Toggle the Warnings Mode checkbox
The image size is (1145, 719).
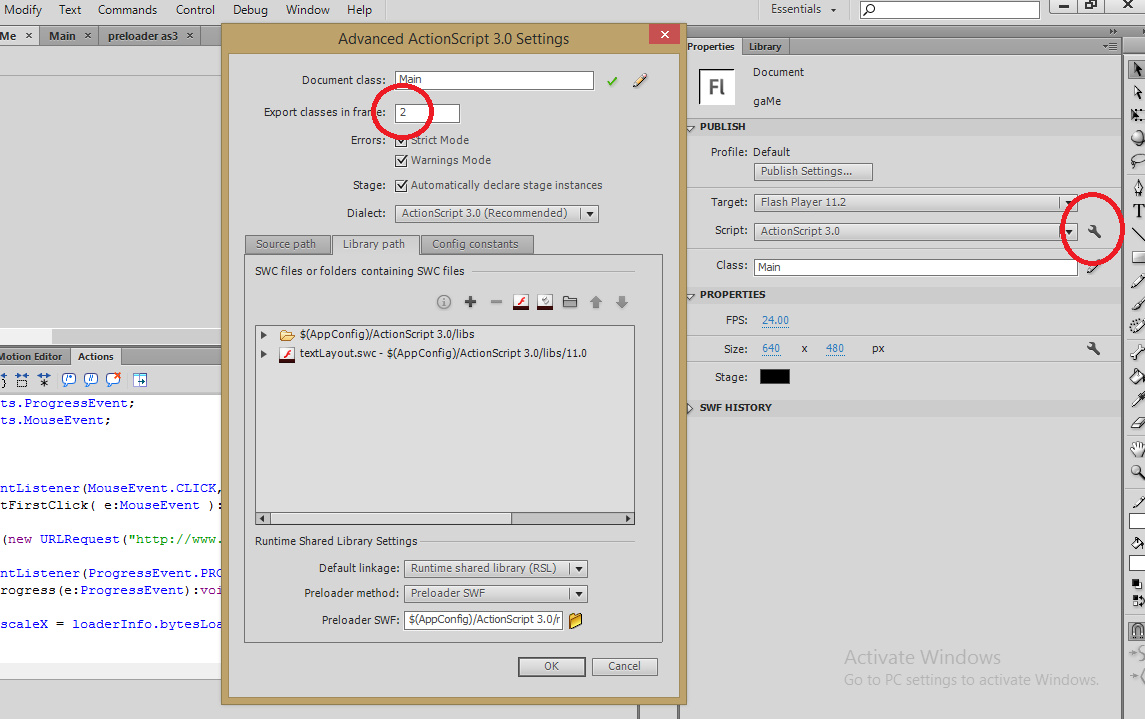pyautogui.click(x=401, y=161)
